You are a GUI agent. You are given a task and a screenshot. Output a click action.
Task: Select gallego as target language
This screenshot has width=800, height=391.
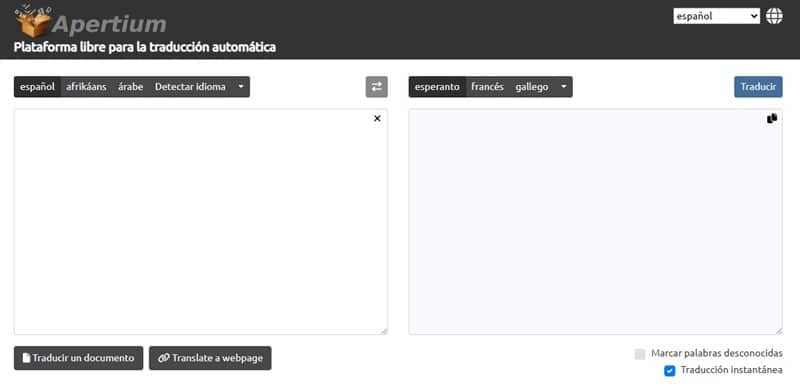click(x=532, y=87)
